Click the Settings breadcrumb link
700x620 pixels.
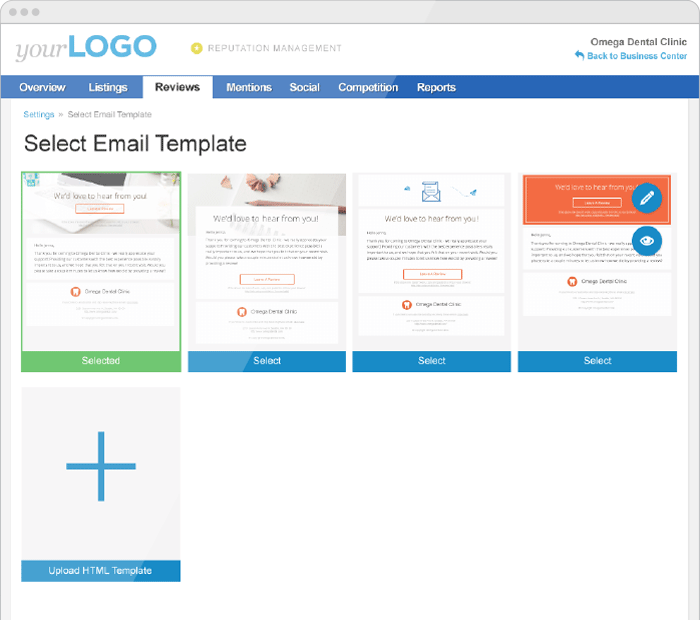click(38, 114)
